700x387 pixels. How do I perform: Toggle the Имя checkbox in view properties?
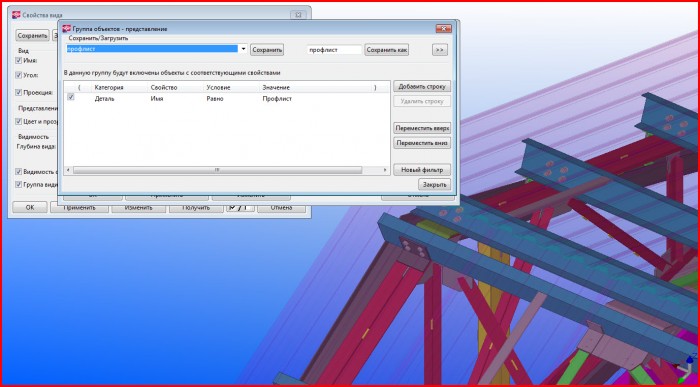18,61
